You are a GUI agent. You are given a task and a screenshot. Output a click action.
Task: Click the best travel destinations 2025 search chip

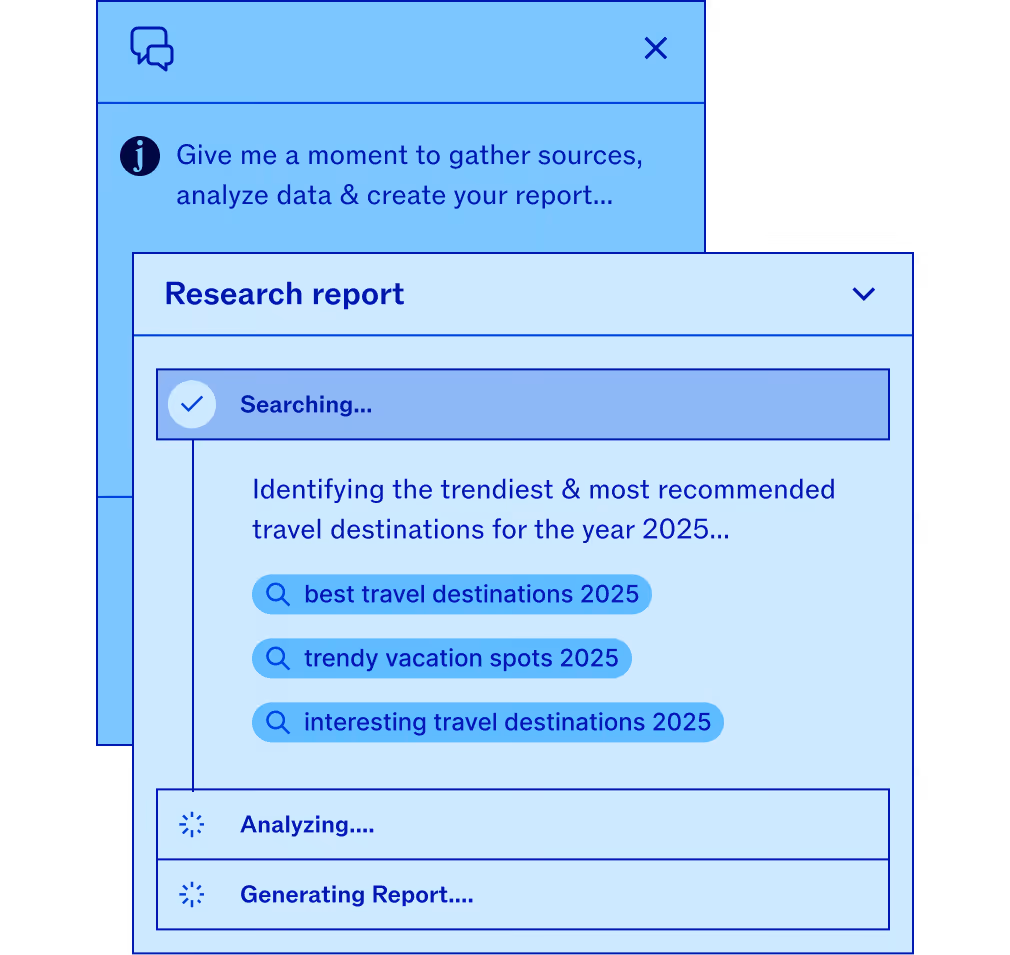coord(451,594)
